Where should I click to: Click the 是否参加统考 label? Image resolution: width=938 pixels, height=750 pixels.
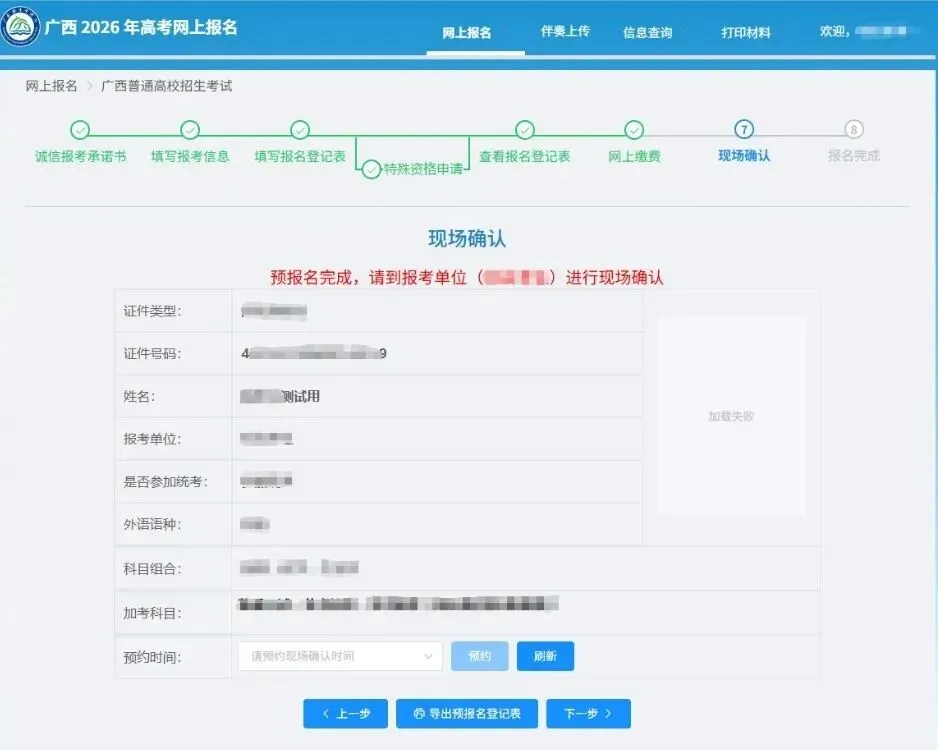click(165, 481)
